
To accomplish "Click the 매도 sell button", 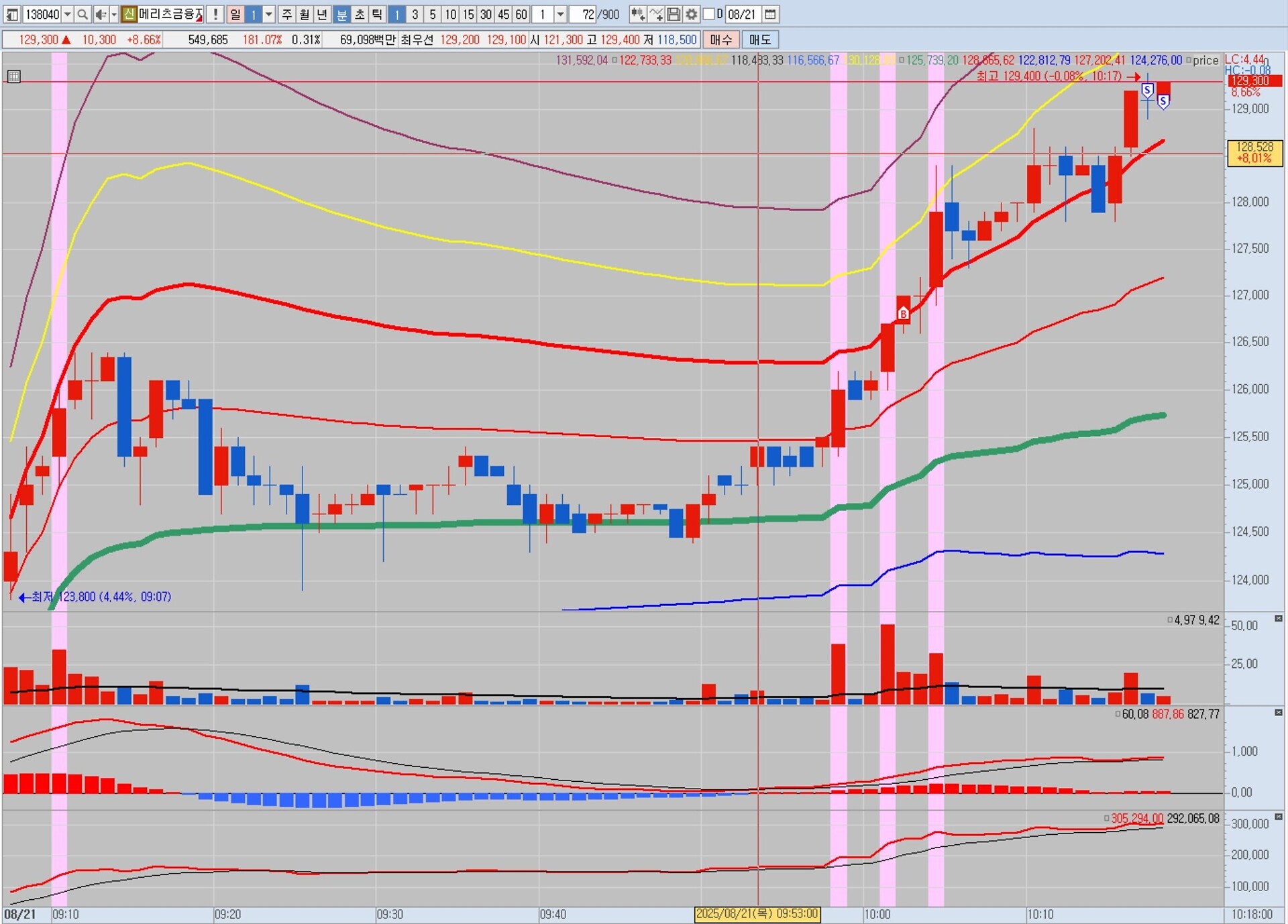I will (760, 40).
